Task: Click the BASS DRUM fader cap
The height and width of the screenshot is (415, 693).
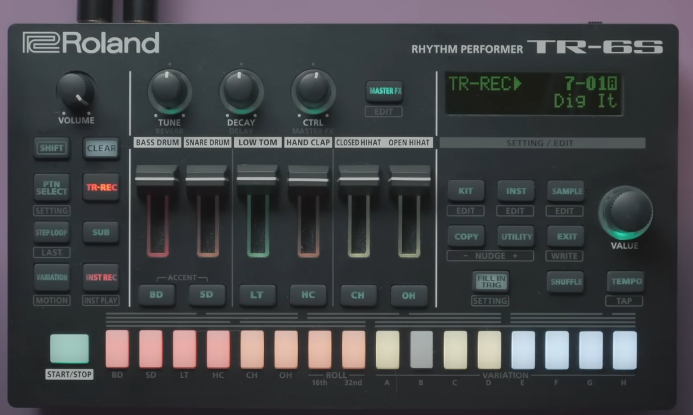Action: [x=156, y=178]
